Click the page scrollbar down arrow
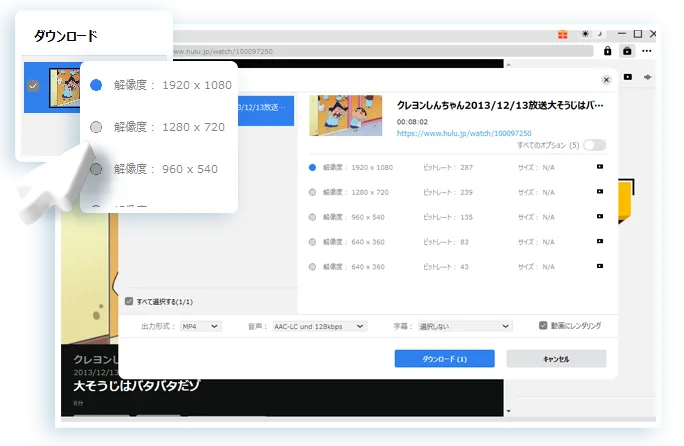The height and width of the screenshot is (446, 684). click(508, 411)
